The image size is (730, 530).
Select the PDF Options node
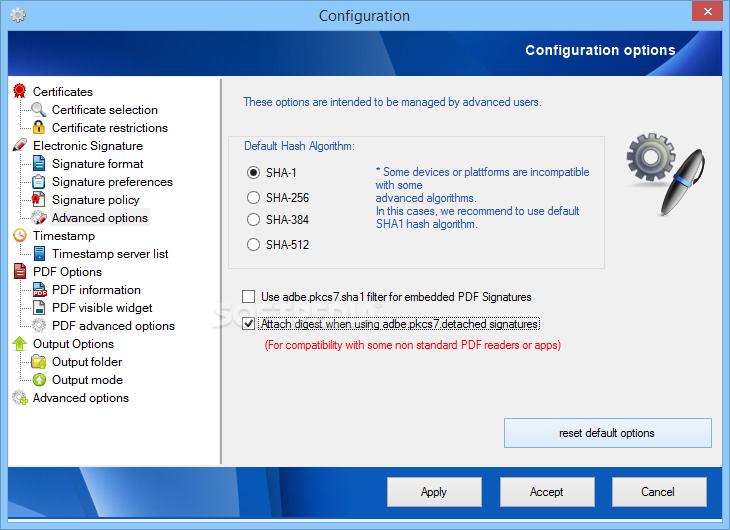tap(68, 272)
